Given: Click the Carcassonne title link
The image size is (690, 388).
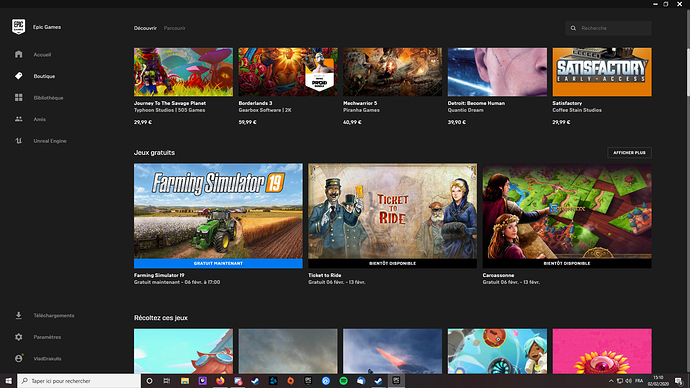Looking at the screenshot, I should (x=498, y=275).
